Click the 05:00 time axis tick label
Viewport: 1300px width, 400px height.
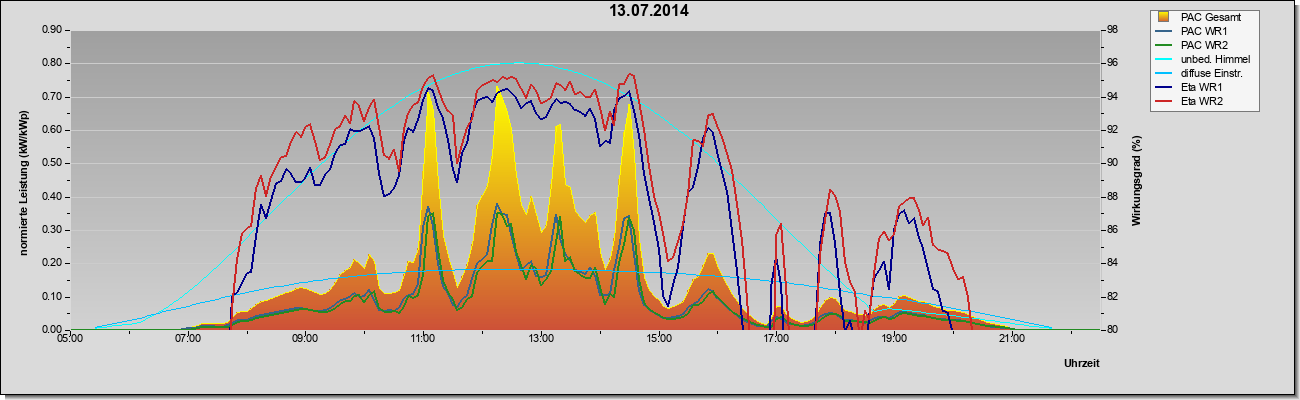coord(70,340)
